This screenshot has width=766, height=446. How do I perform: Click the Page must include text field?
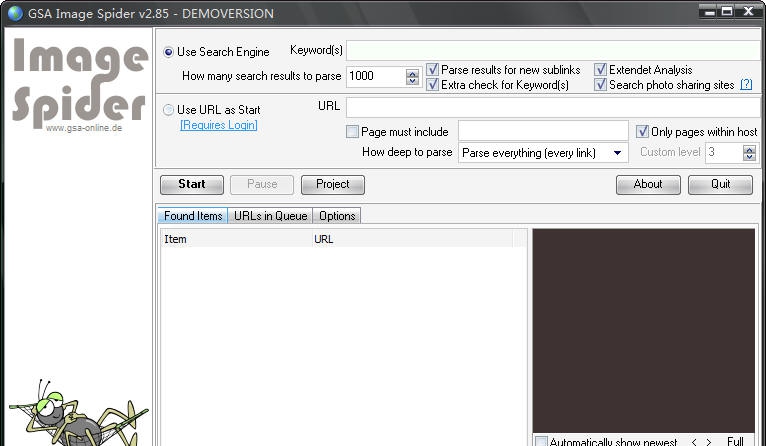point(543,131)
